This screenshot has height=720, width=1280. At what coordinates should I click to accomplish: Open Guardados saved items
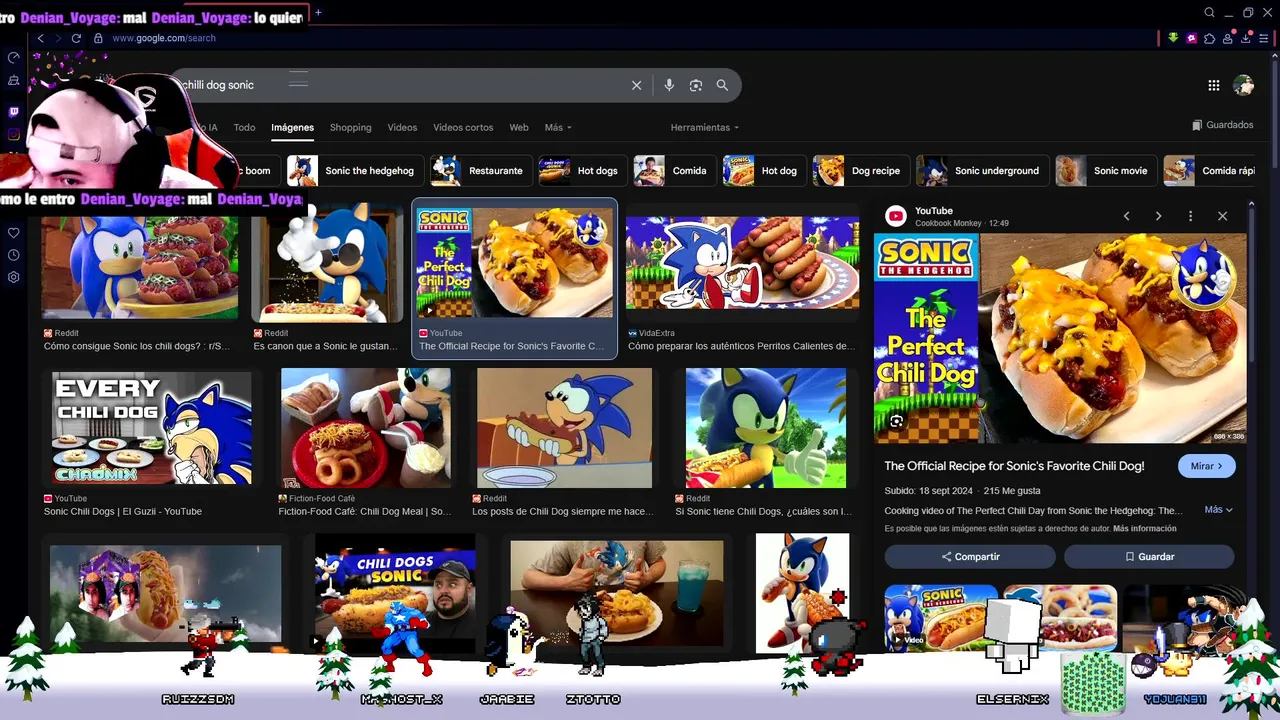coord(1222,125)
